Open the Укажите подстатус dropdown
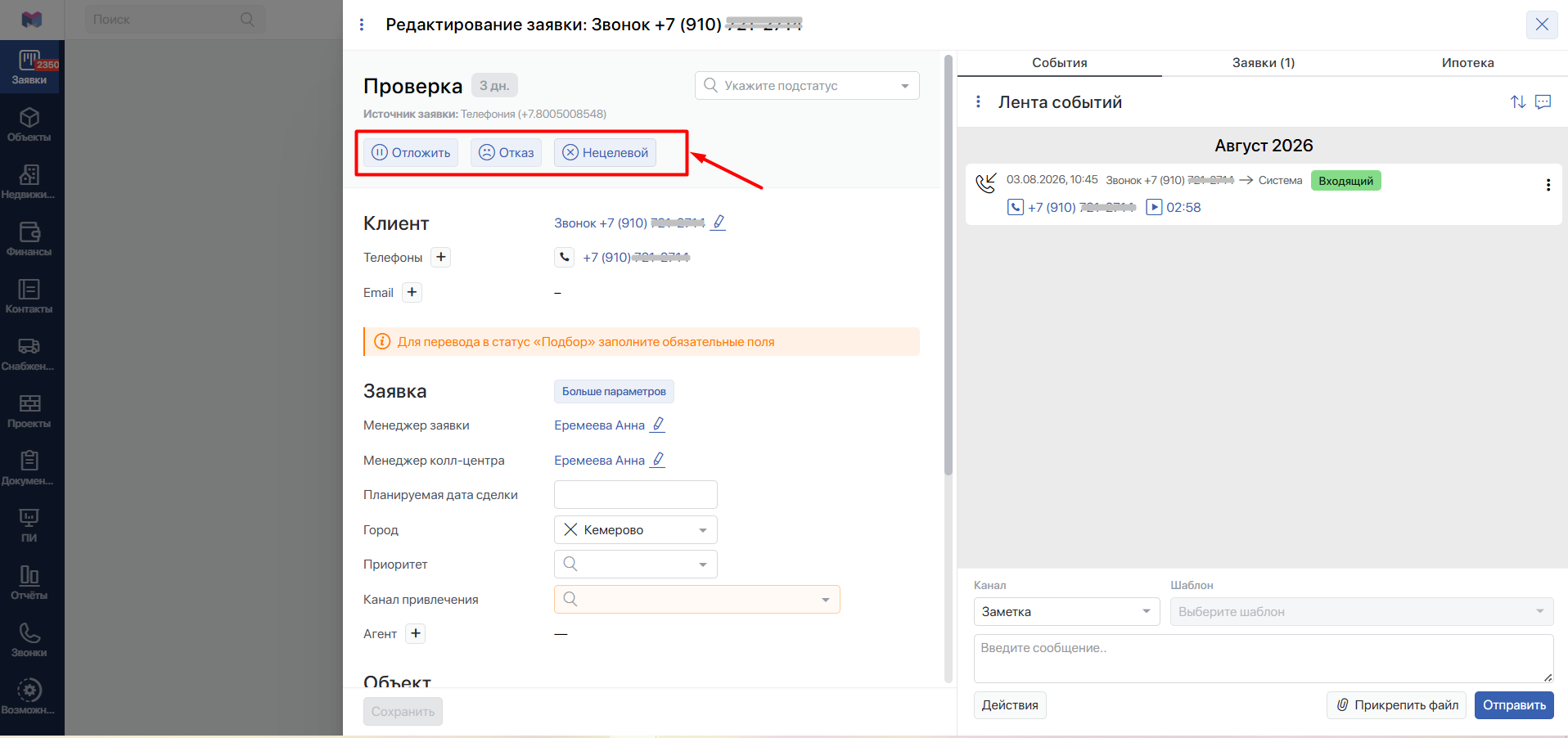Screen dimensions: 1568x738 (x=807, y=85)
